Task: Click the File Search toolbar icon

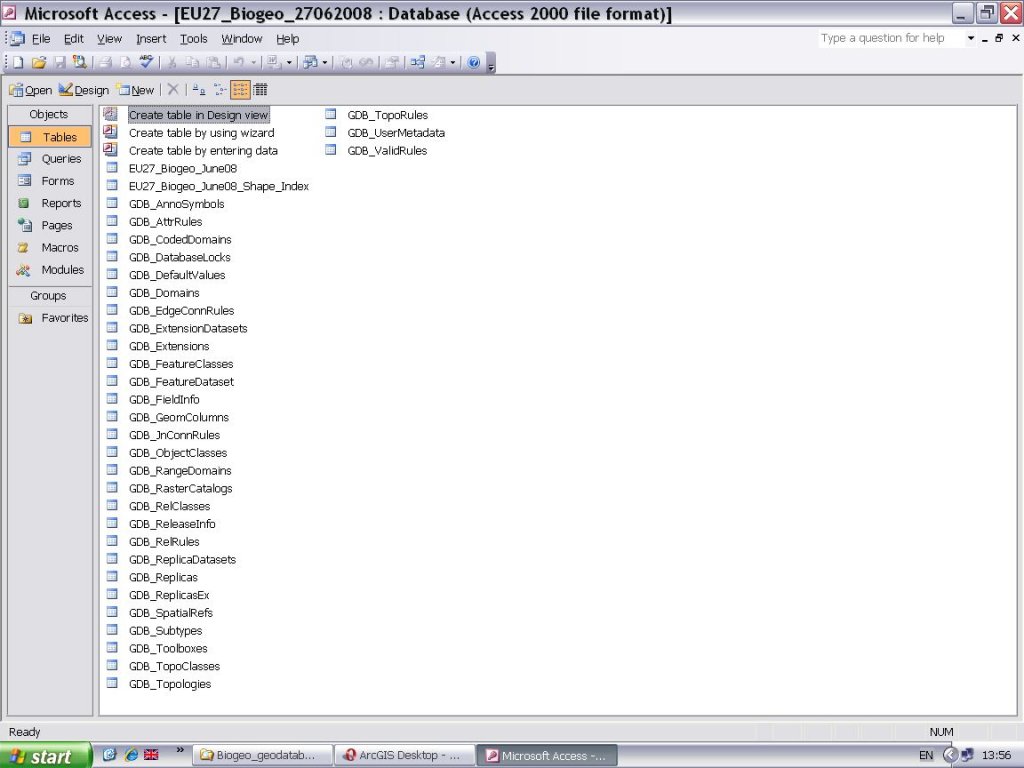Action: pyautogui.click(x=80, y=62)
